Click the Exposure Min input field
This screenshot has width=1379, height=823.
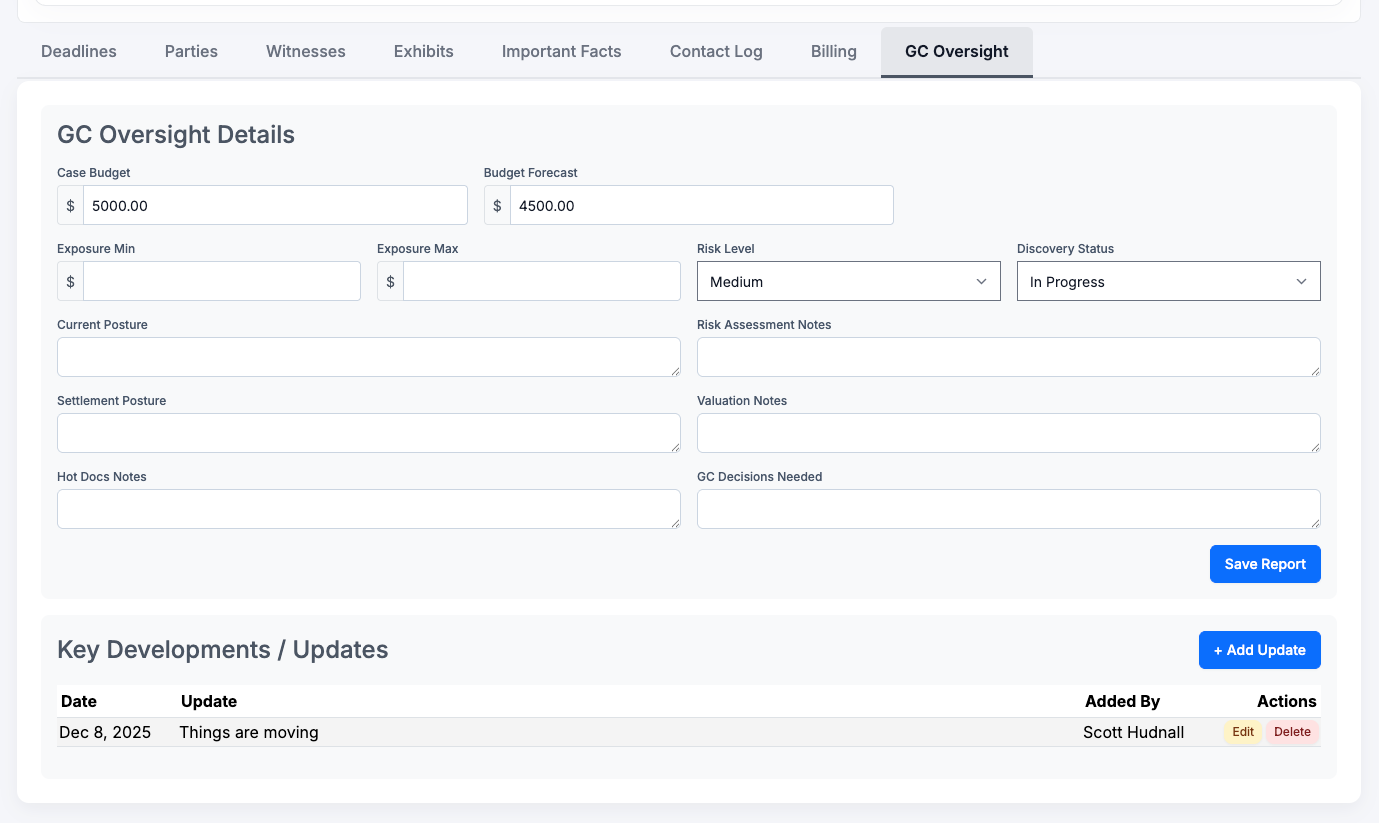click(221, 281)
